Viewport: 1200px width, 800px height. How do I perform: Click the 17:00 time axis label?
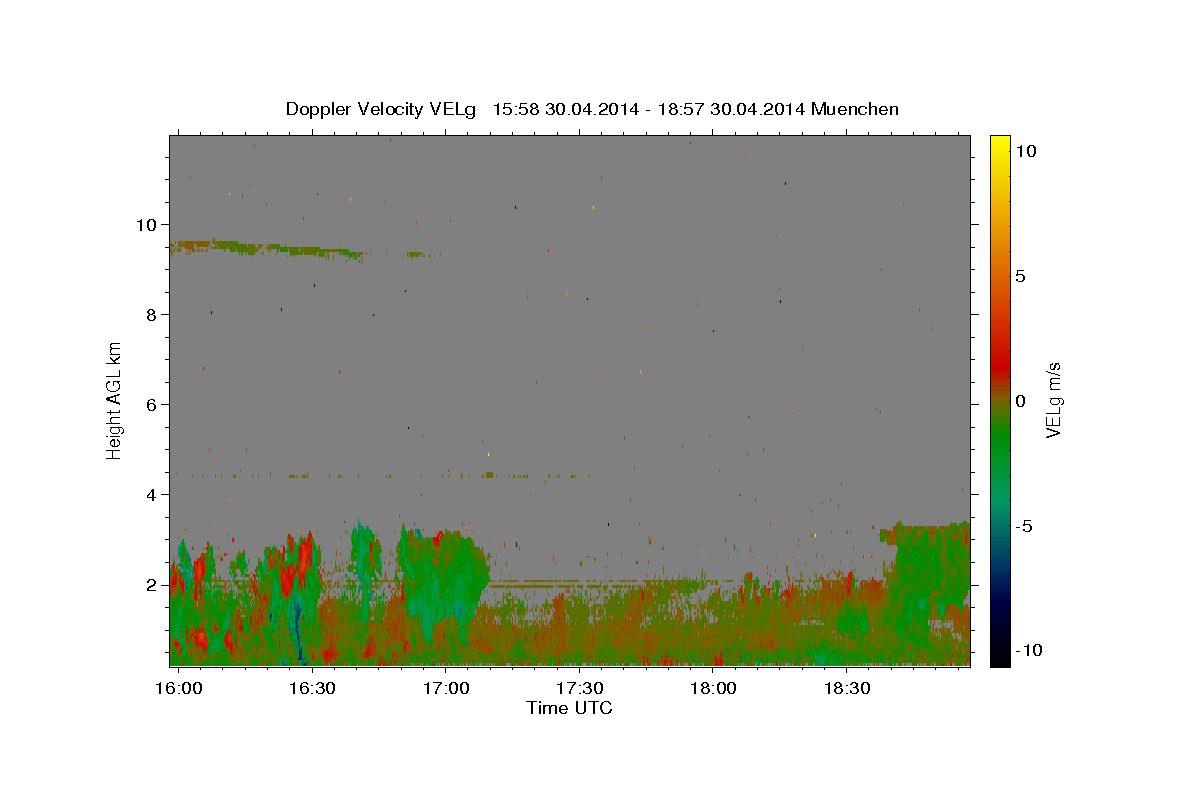pyautogui.click(x=446, y=689)
